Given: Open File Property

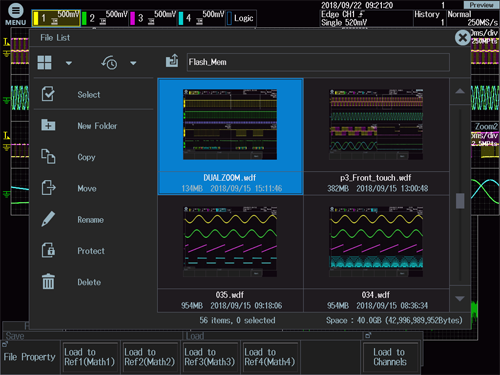Looking at the screenshot, I should pyautogui.click(x=30, y=357).
